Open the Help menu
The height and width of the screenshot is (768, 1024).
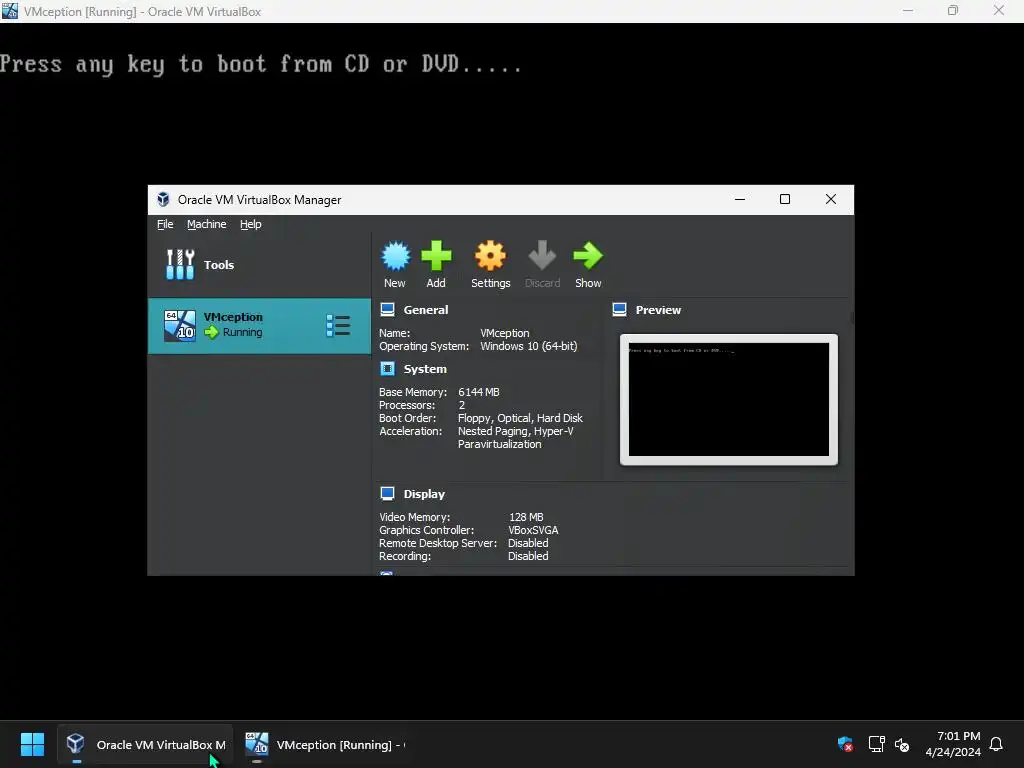251,224
